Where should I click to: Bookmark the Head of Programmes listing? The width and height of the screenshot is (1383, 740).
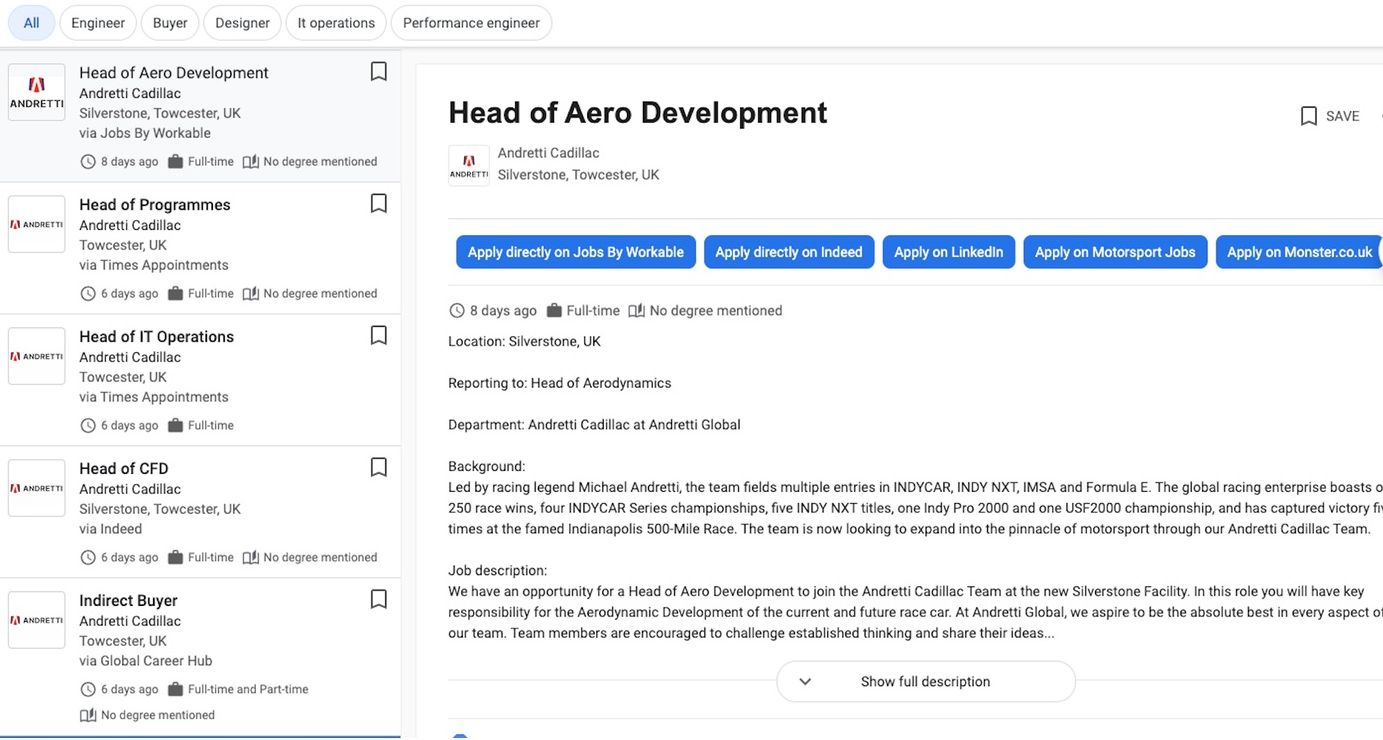(x=379, y=204)
